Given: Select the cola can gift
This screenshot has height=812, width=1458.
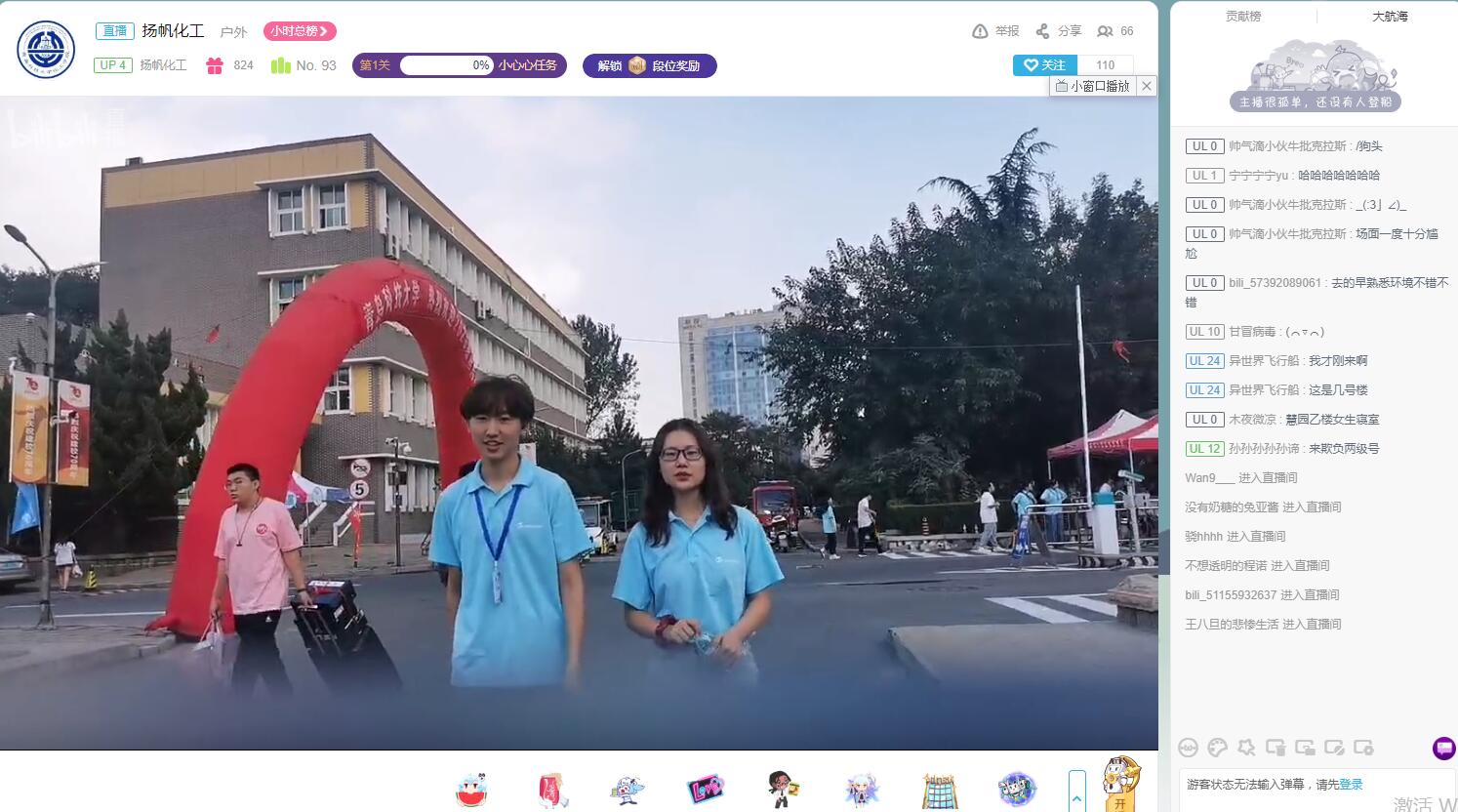Looking at the screenshot, I should click(551, 790).
